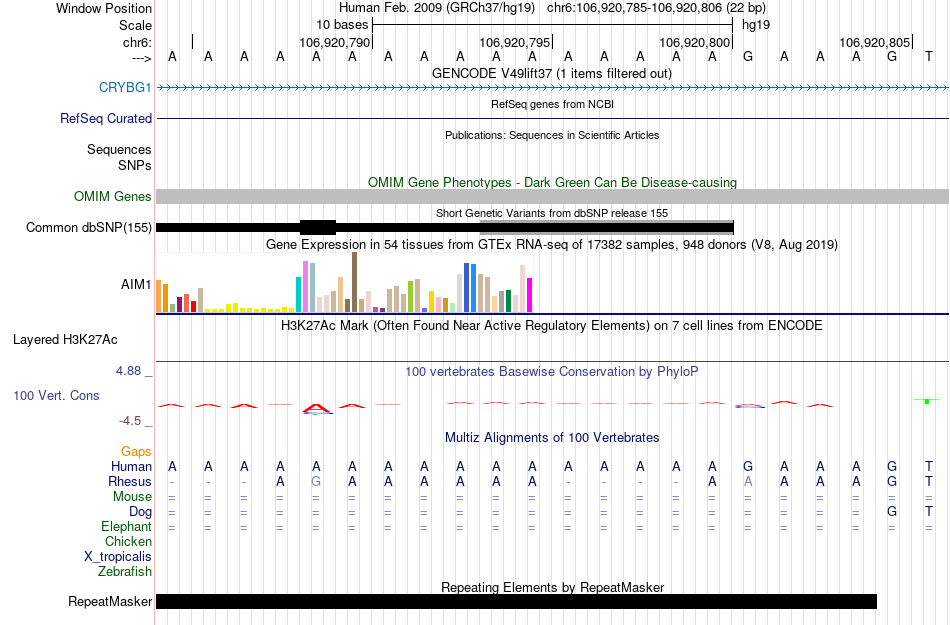Click the 106,920,805 ruler position
The width and height of the screenshot is (950, 625).
pos(874,42)
